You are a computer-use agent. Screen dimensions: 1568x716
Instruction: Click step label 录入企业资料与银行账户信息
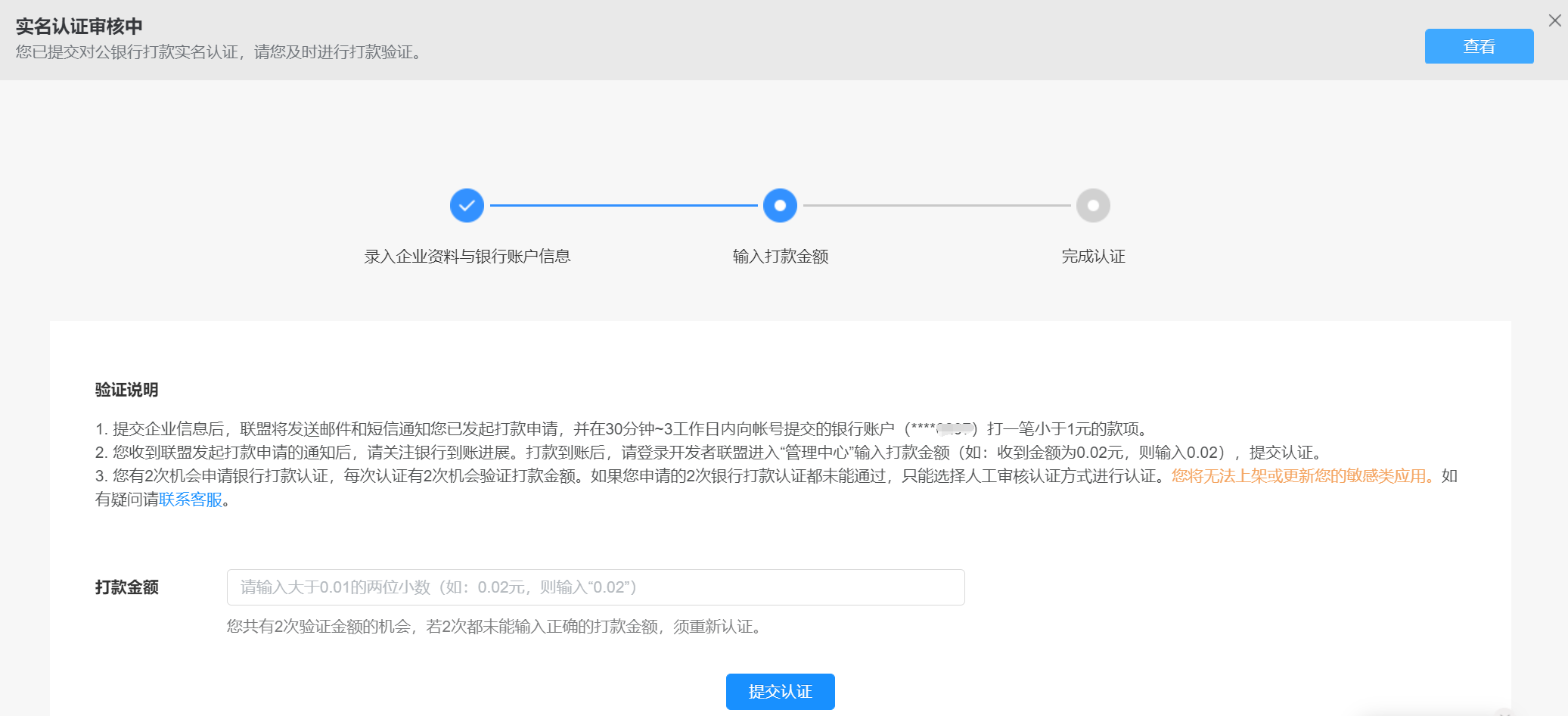point(467,257)
